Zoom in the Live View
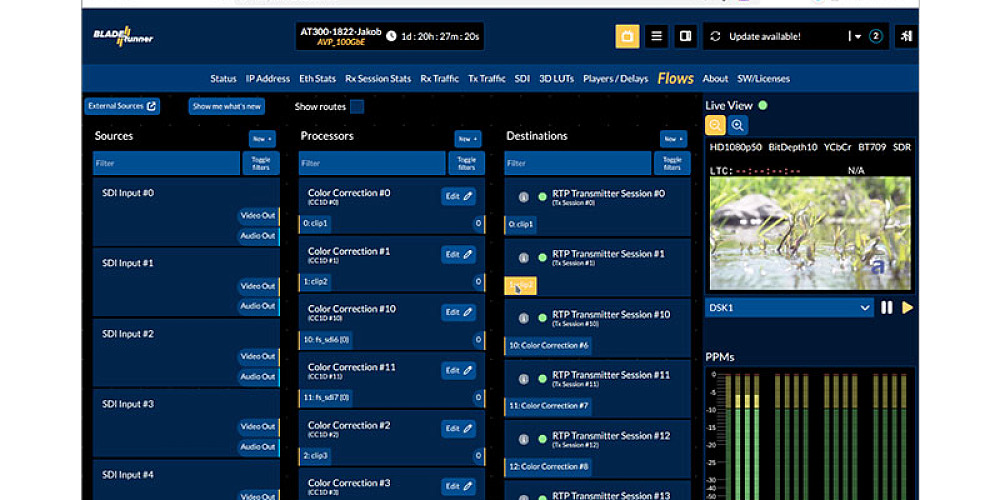The image size is (1000, 500). (x=738, y=125)
